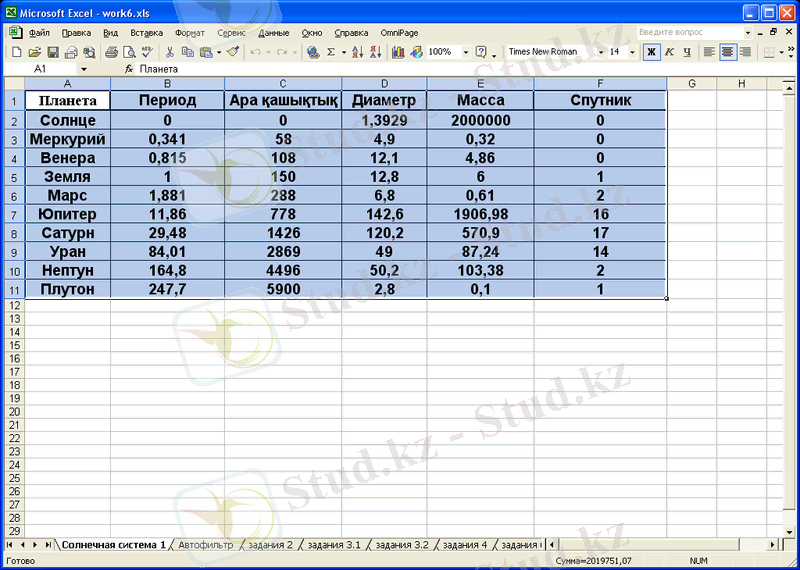
Task: Switch to the Автофильтр sheet tab
Action: 206,545
